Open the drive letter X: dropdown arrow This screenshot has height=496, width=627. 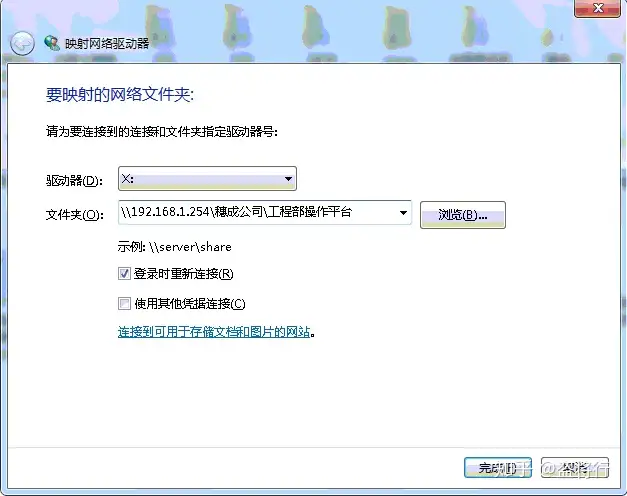coord(288,179)
